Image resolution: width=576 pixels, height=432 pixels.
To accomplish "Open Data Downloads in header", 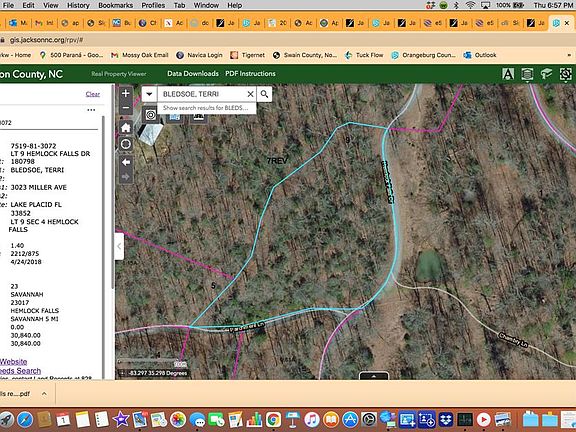I will click(193, 73).
